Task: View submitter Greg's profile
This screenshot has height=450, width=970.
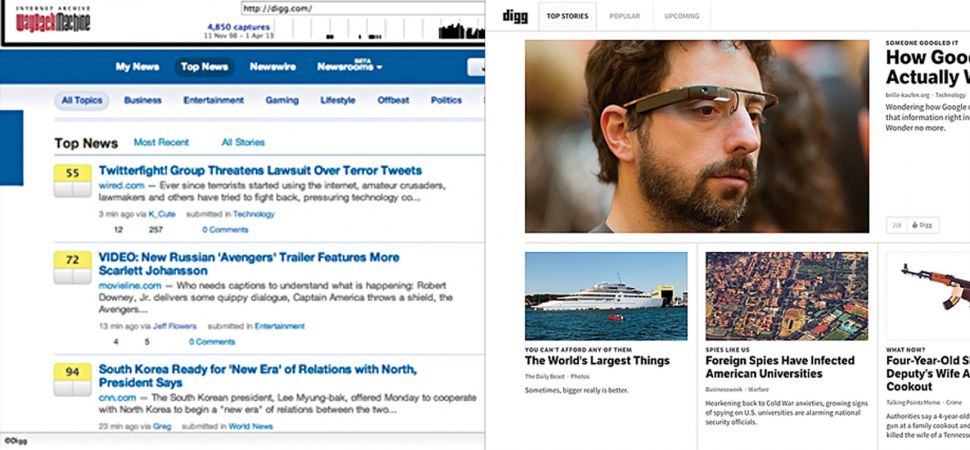Action: click(x=162, y=426)
